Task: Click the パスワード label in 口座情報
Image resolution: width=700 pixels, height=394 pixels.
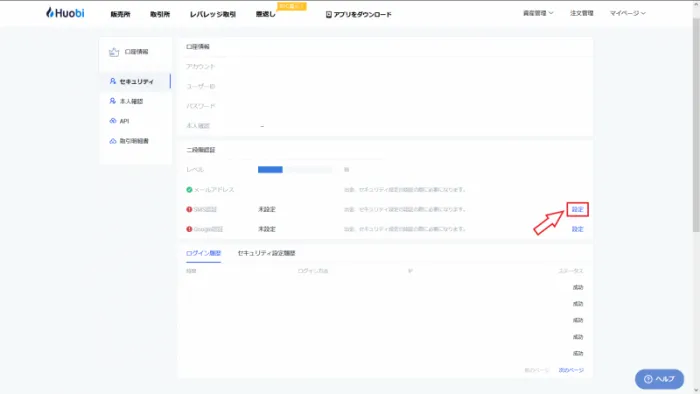Action: click(200, 106)
